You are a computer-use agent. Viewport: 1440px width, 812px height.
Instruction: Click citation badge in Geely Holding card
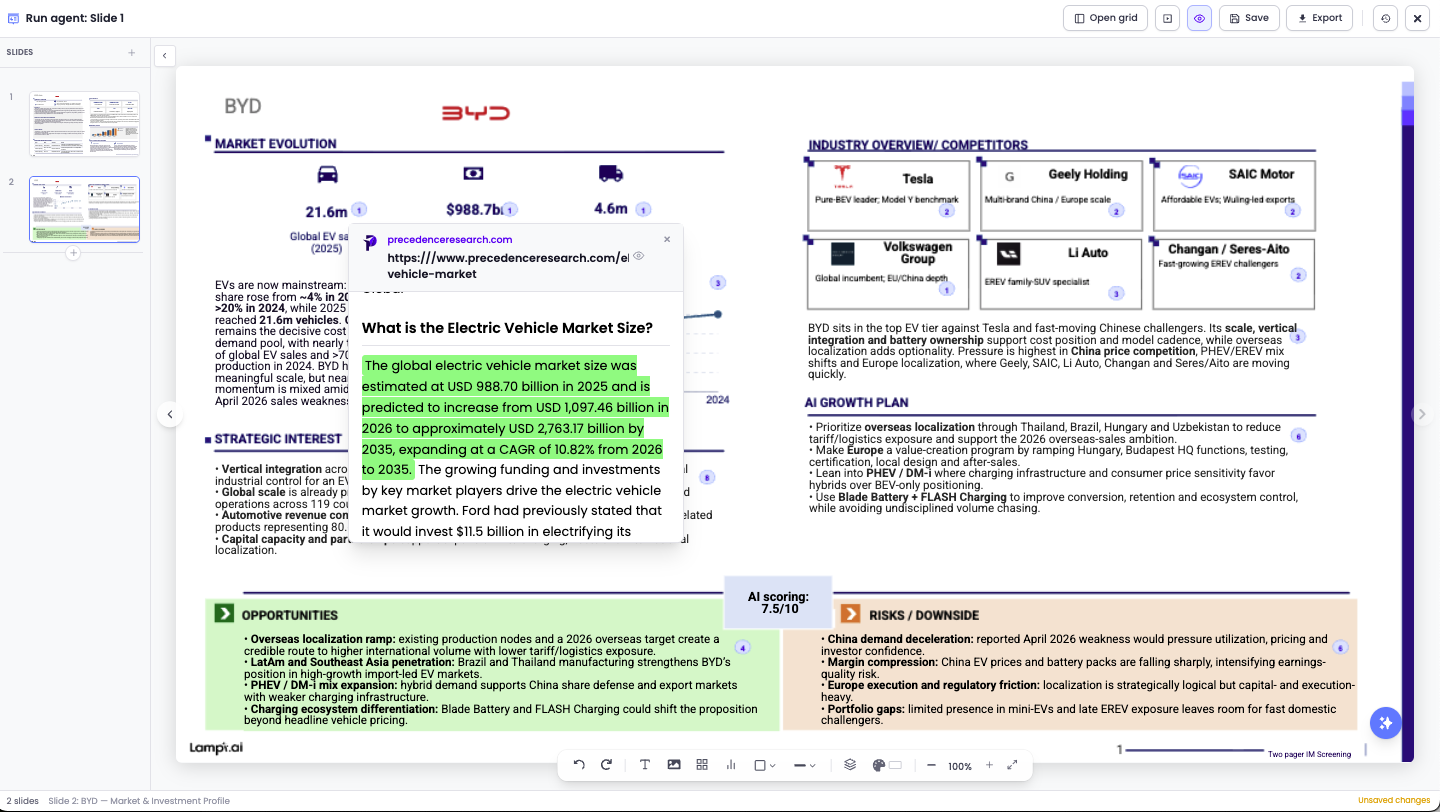click(1117, 211)
